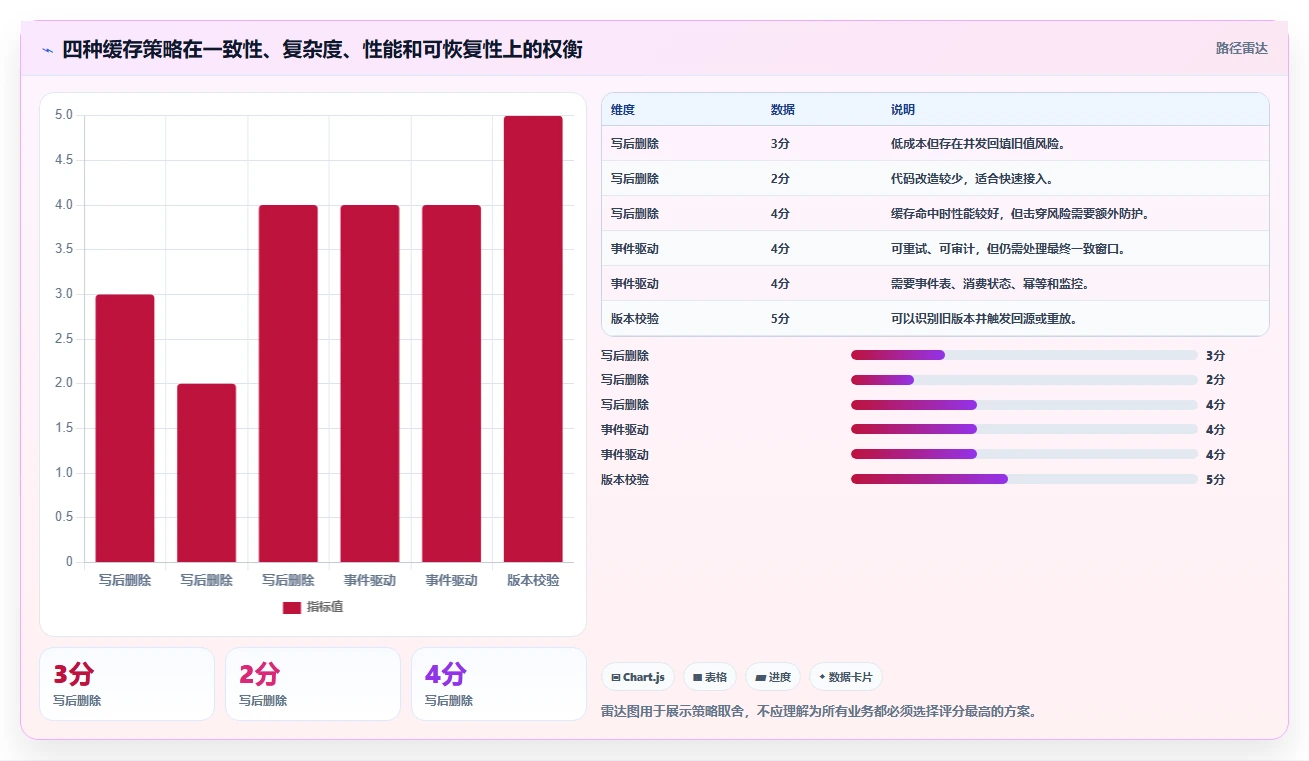This screenshot has height=761, width=1309.
Task: Click the 版本校验 progress bar showing 5分
Action: (1024, 479)
